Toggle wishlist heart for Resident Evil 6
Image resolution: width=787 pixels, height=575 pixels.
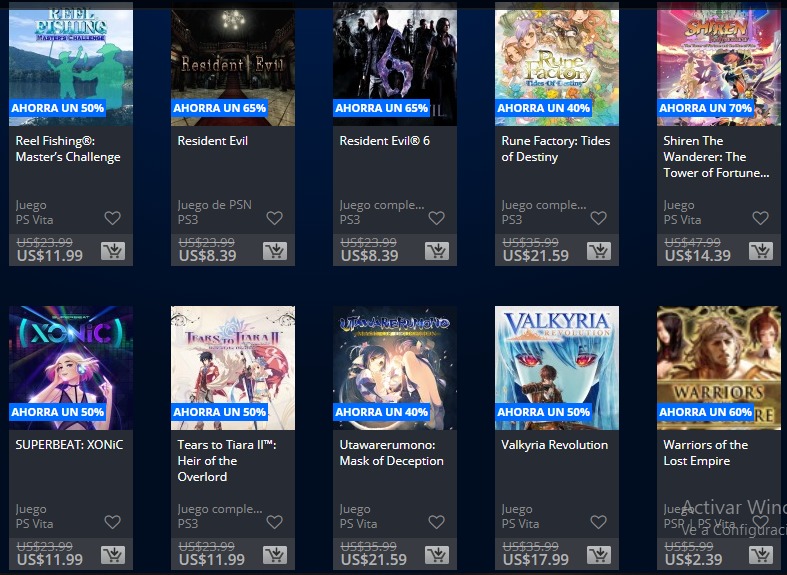tap(437, 218)
